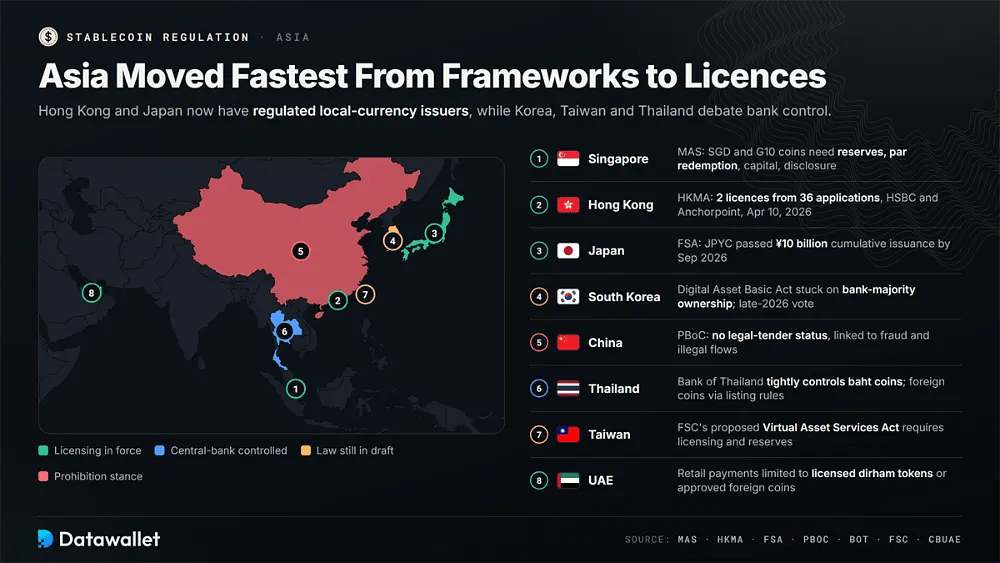The width and height of the screenshot is (1000, 563).
Task: Click the Taiwan flag icon
Action: coord(568,434)
